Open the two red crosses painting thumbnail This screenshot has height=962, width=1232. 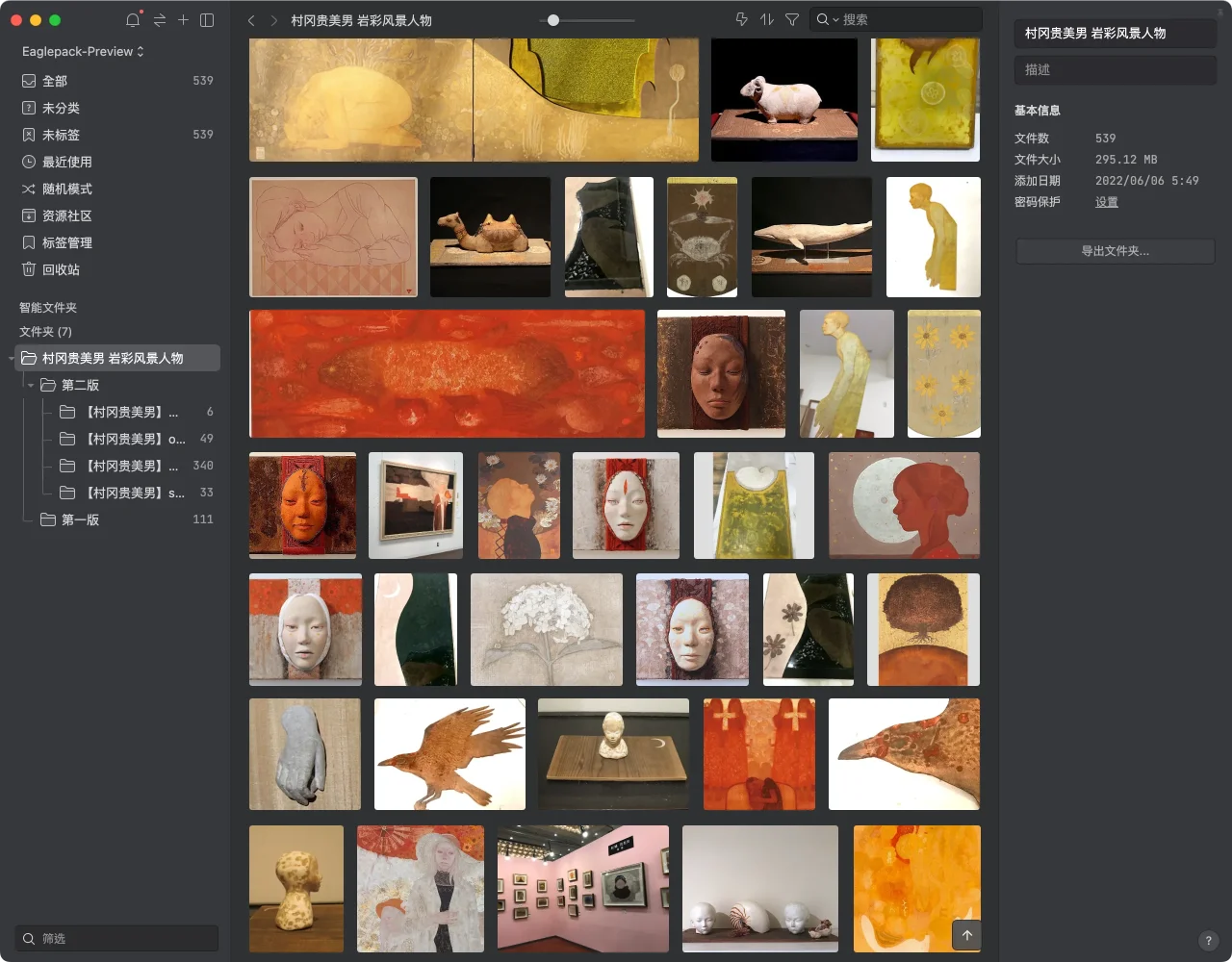(759, 754)
